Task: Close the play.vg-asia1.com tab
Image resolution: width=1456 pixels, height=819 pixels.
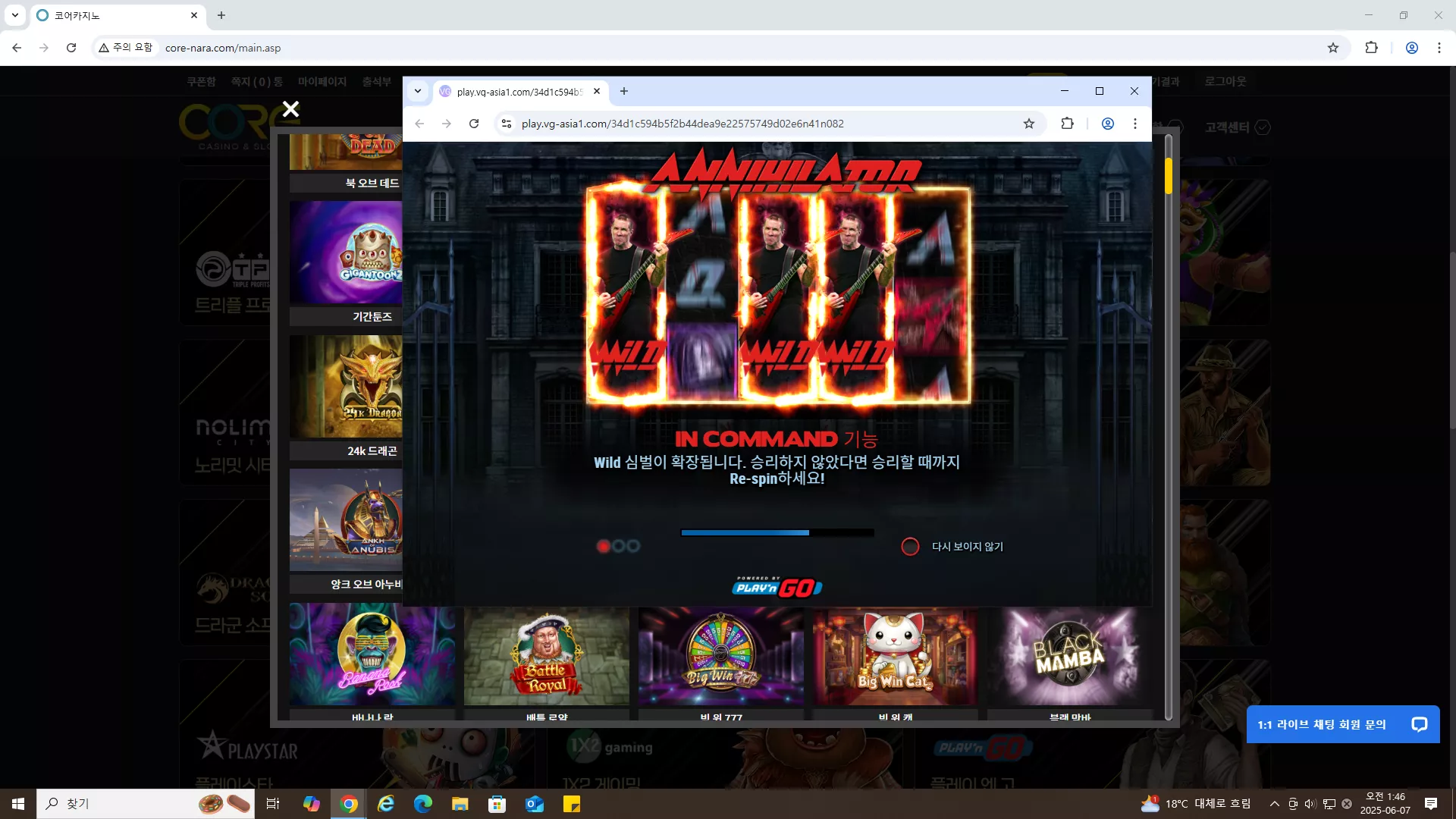Action: [x=597, y=91]
